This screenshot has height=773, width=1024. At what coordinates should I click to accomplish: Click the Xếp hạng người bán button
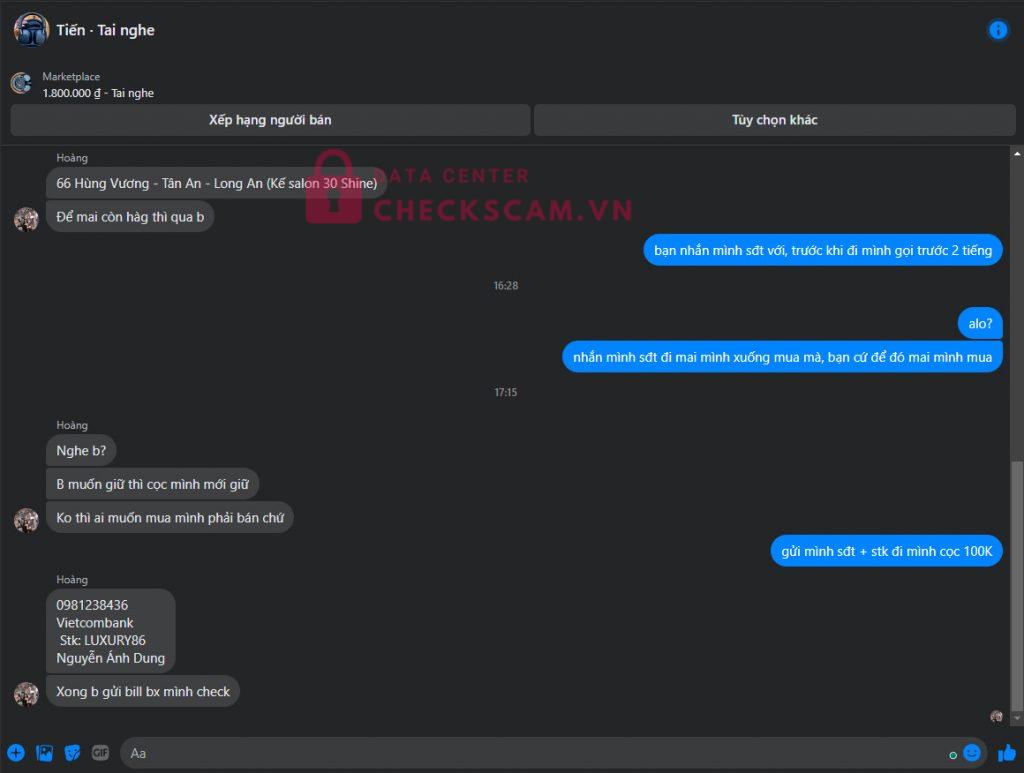click(270, 120)
